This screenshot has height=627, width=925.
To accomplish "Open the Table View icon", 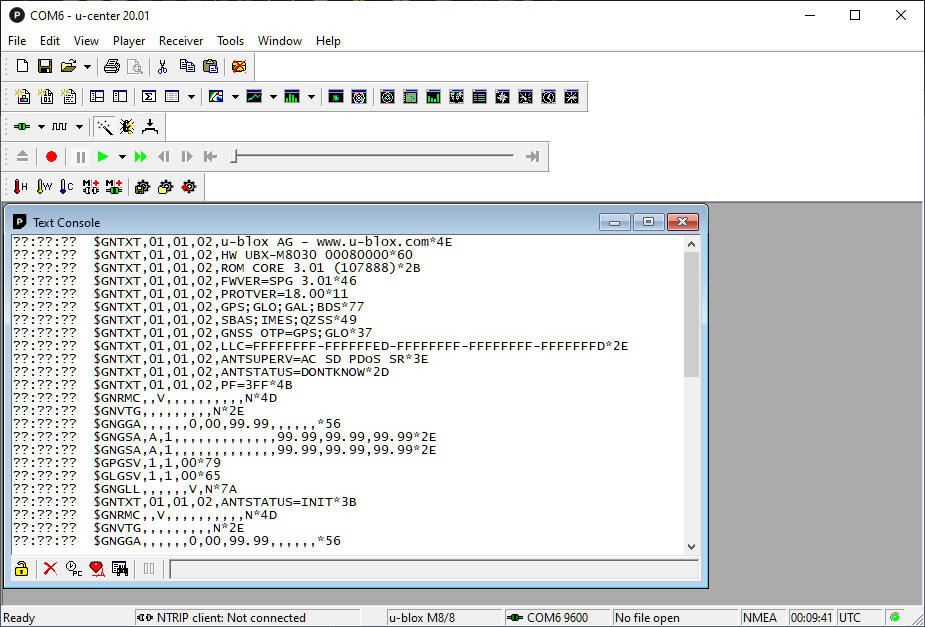I will pos(172,97).
